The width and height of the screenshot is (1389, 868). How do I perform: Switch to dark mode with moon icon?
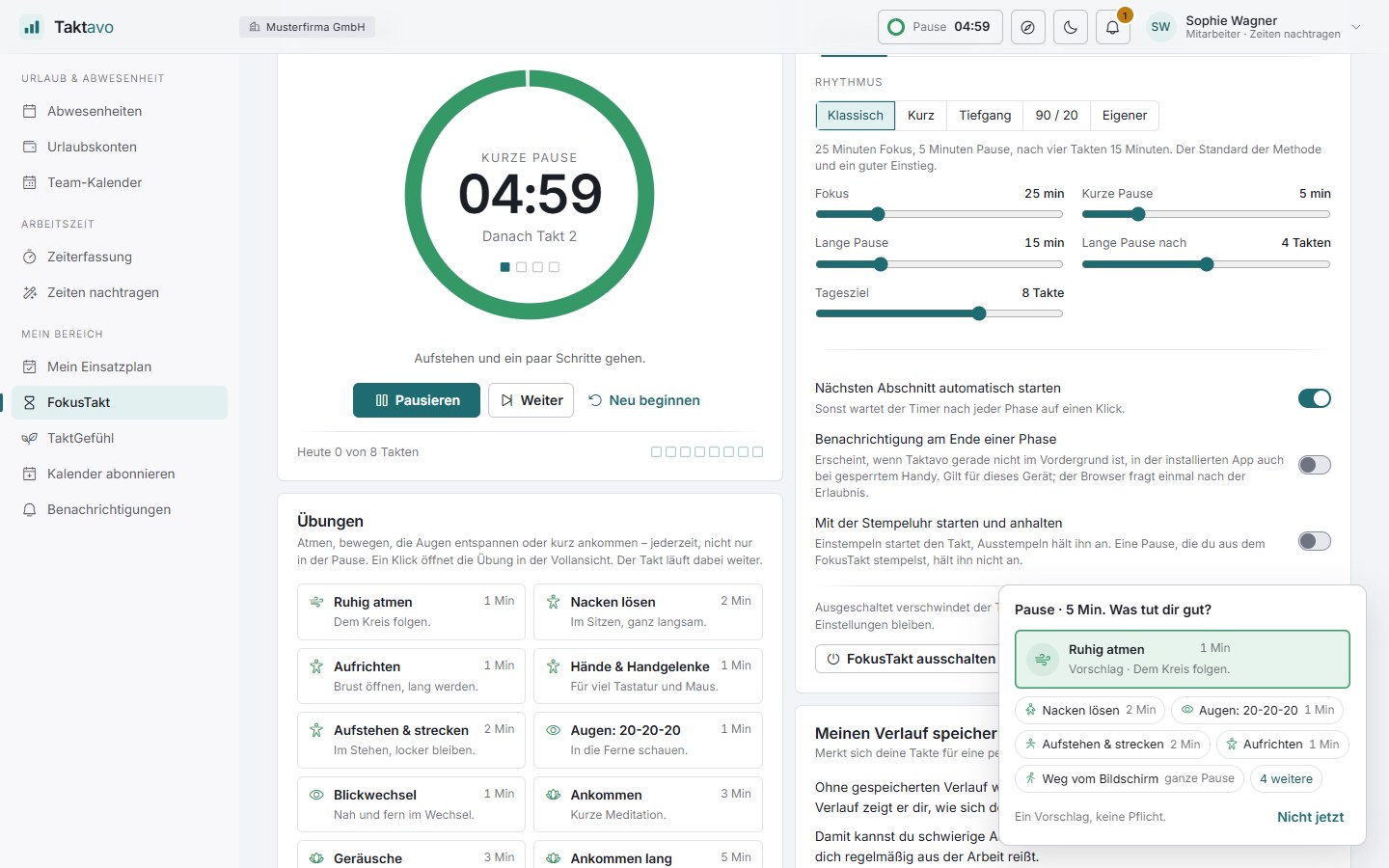(x=1071, y=27)
